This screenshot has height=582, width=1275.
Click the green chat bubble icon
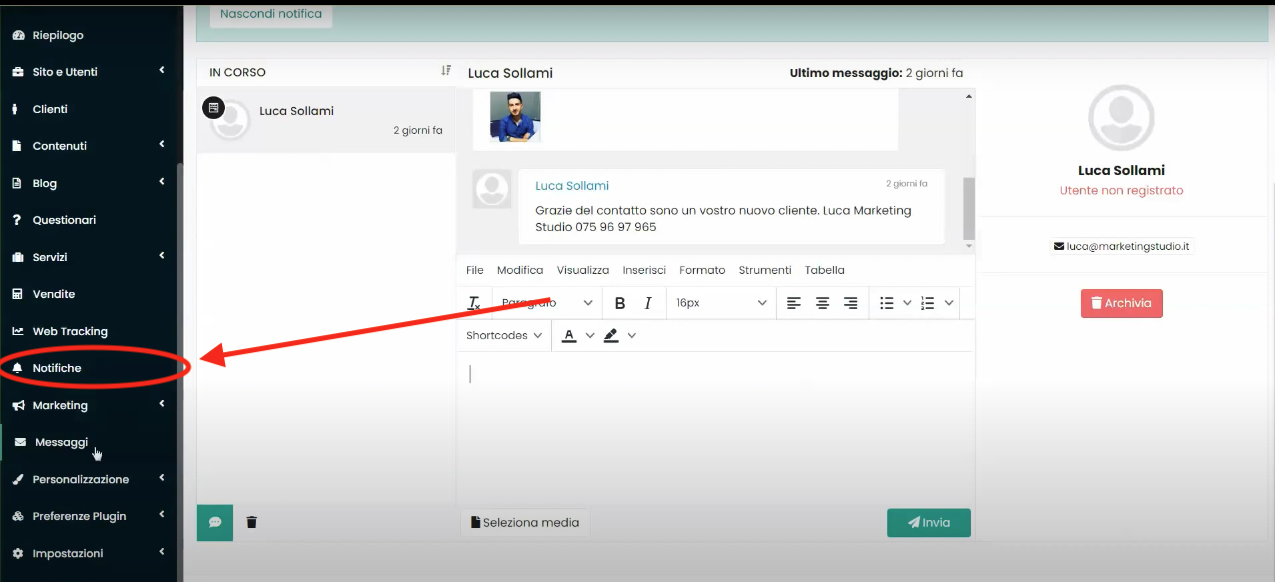215,522
